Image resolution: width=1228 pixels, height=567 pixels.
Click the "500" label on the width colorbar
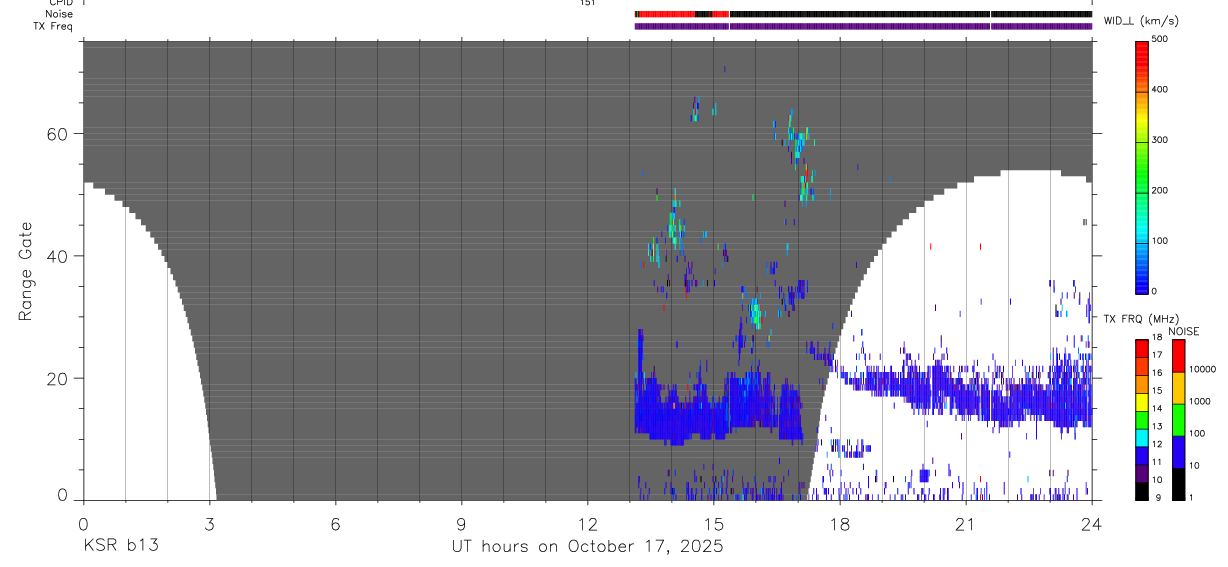click(1160, 39)
